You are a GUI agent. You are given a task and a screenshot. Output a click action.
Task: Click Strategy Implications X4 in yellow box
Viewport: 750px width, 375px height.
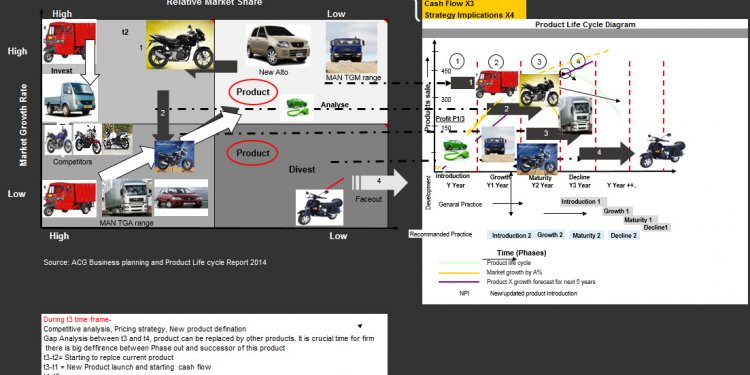coord(469,15)
